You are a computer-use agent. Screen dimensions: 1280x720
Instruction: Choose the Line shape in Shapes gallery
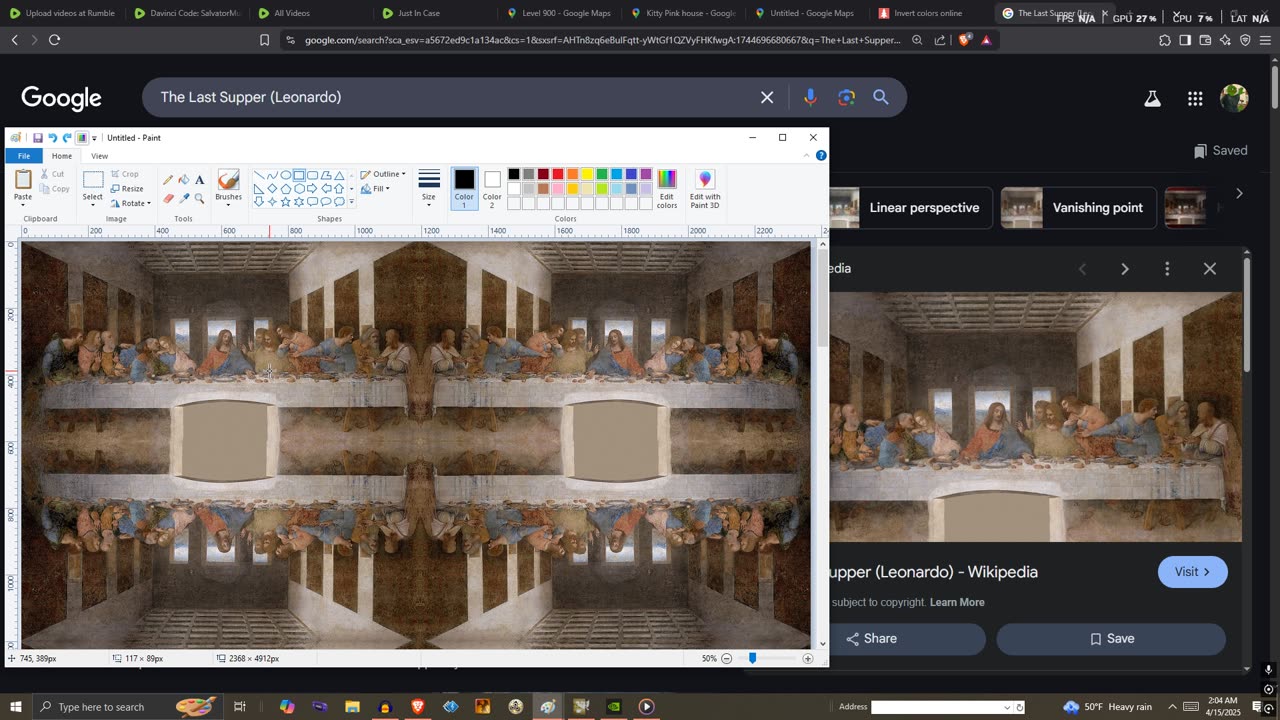point(259,175)
